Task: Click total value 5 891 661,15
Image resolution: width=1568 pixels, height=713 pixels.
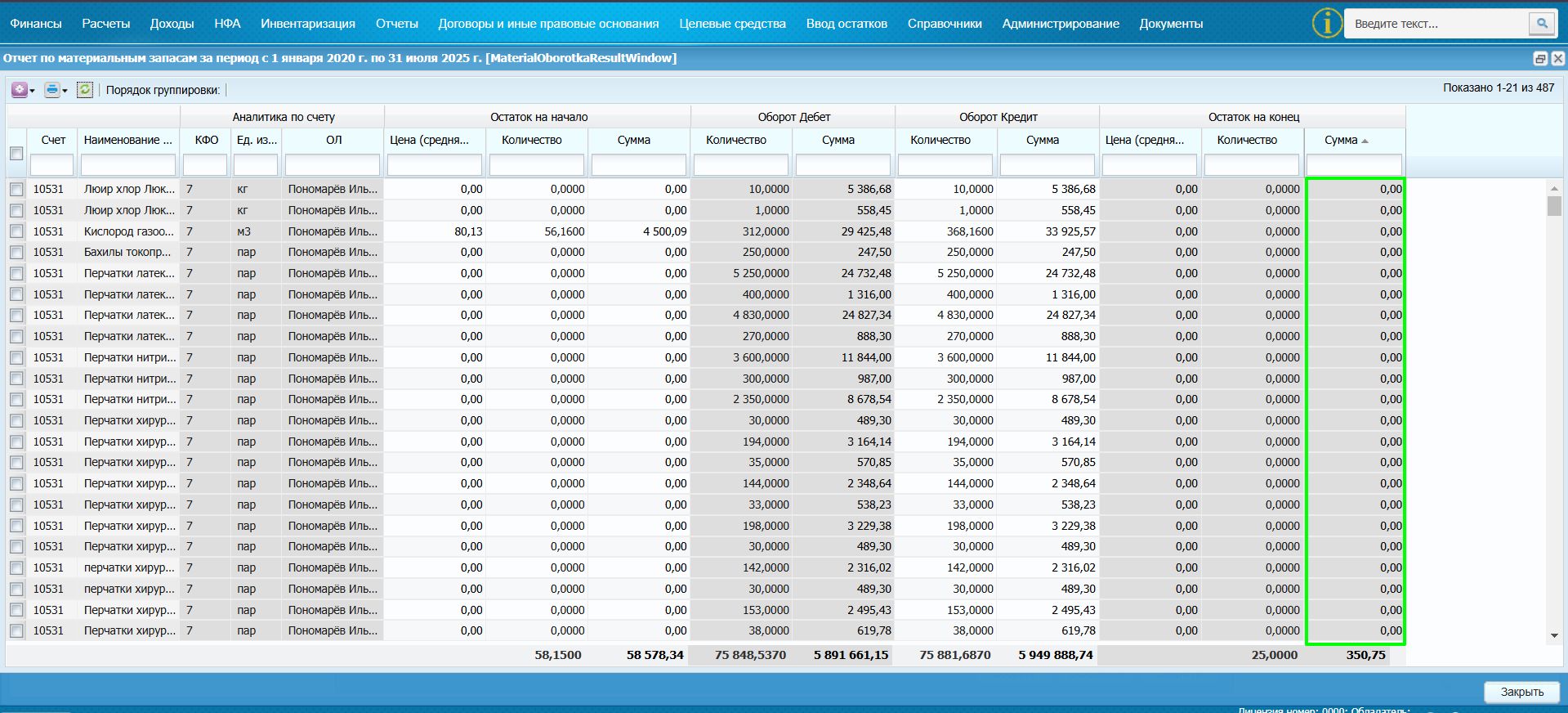Action: coord(851,655)
